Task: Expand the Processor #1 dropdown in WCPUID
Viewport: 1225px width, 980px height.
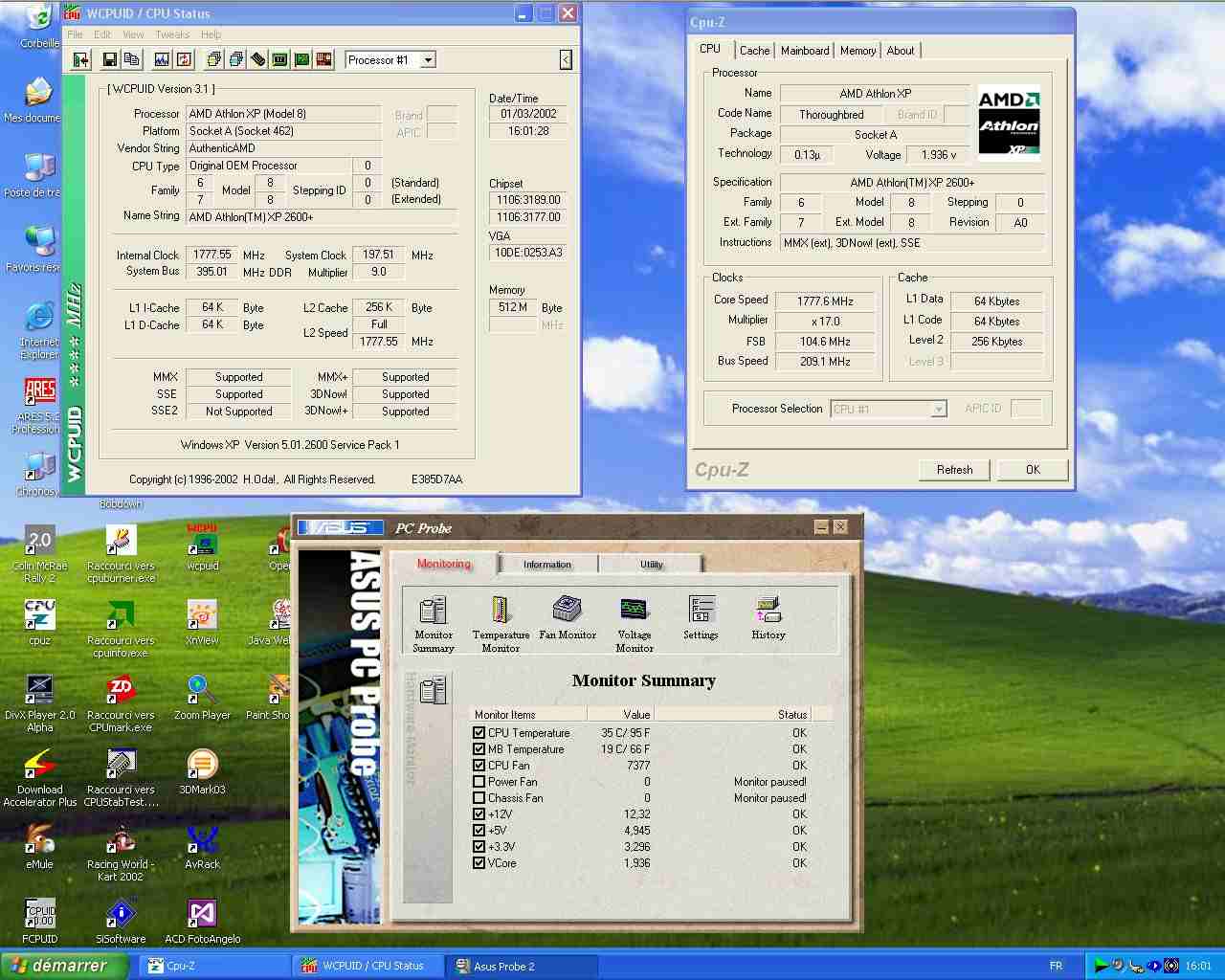Action: (x=428, y=60)
